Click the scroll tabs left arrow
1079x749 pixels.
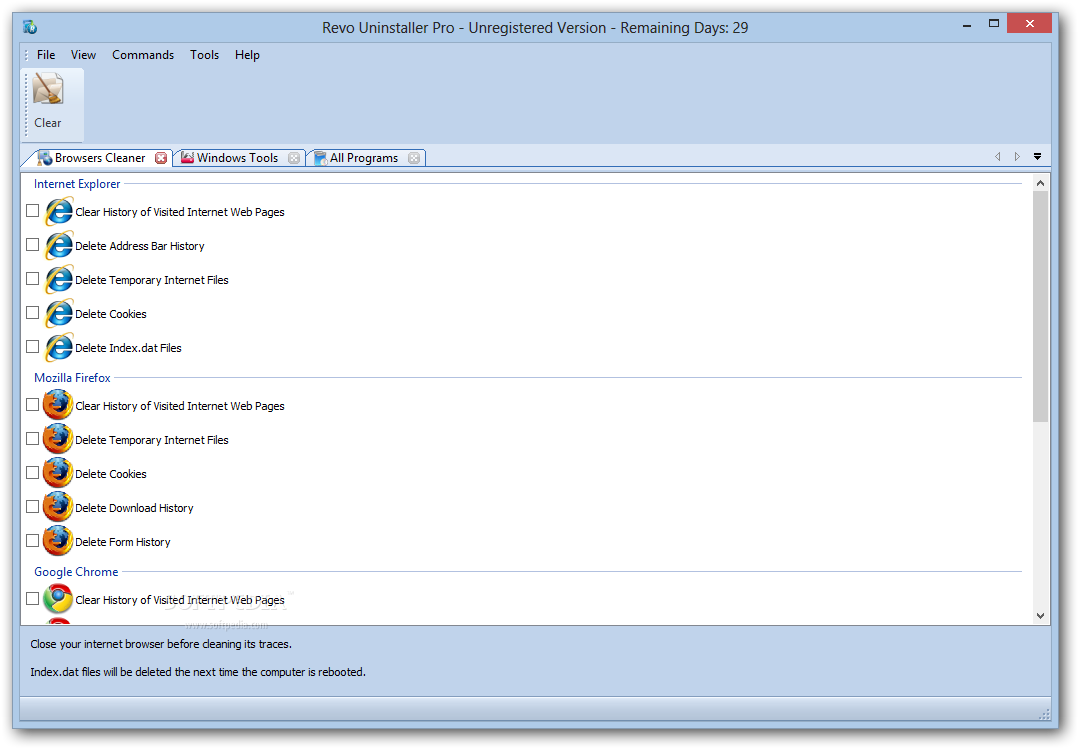997,157
